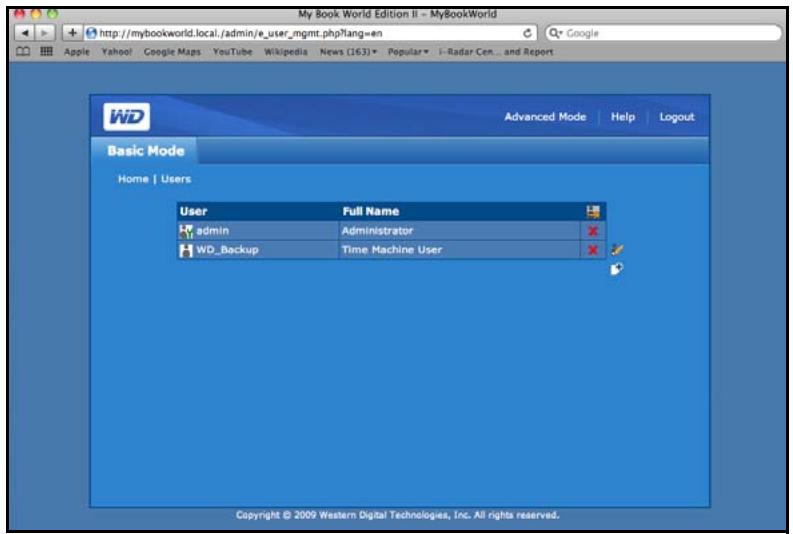
Task: Switch to Advanced Mode
Action: (545, 117)
